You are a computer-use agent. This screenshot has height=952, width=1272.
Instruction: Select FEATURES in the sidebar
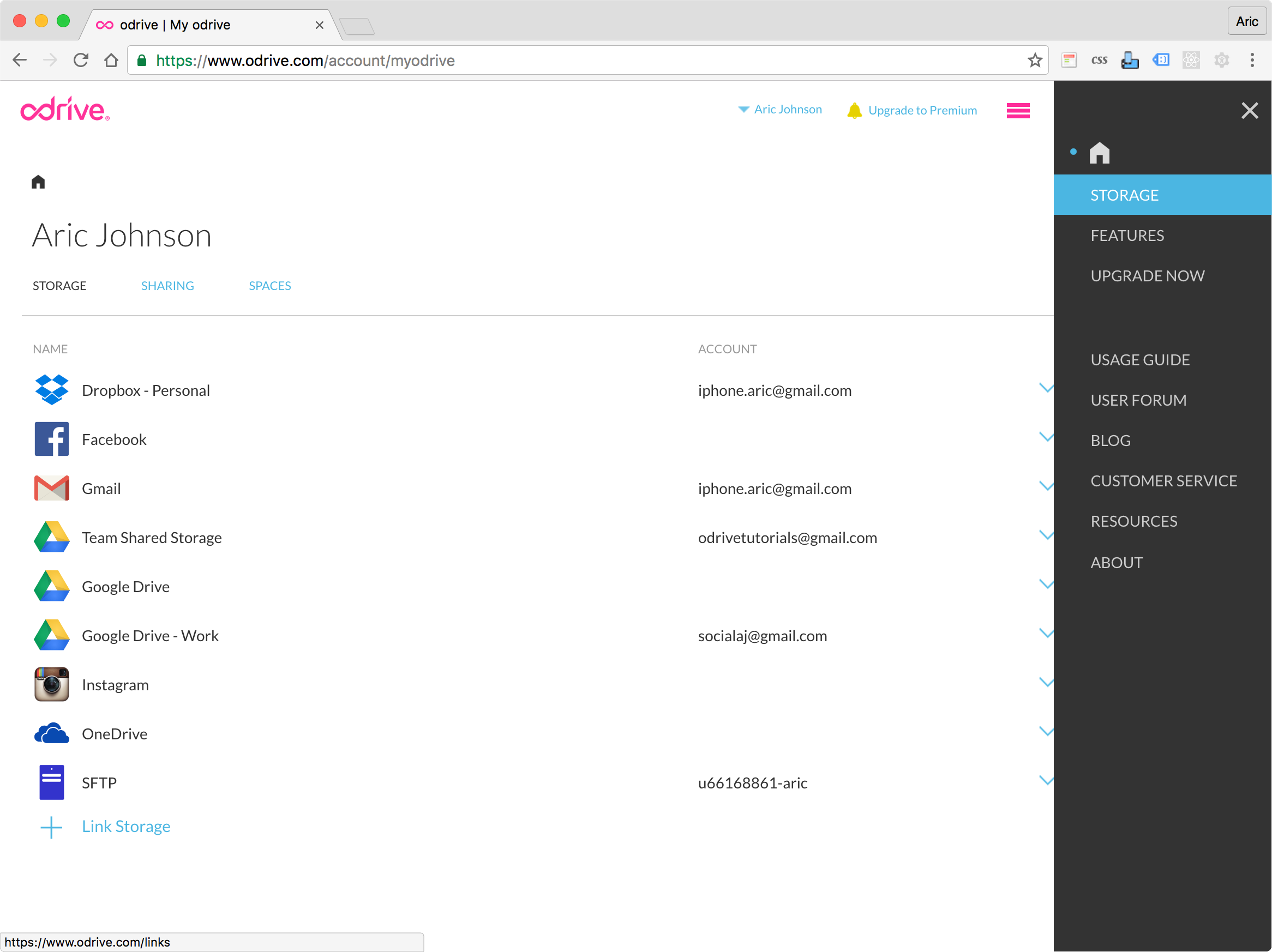coord(1127,235)
